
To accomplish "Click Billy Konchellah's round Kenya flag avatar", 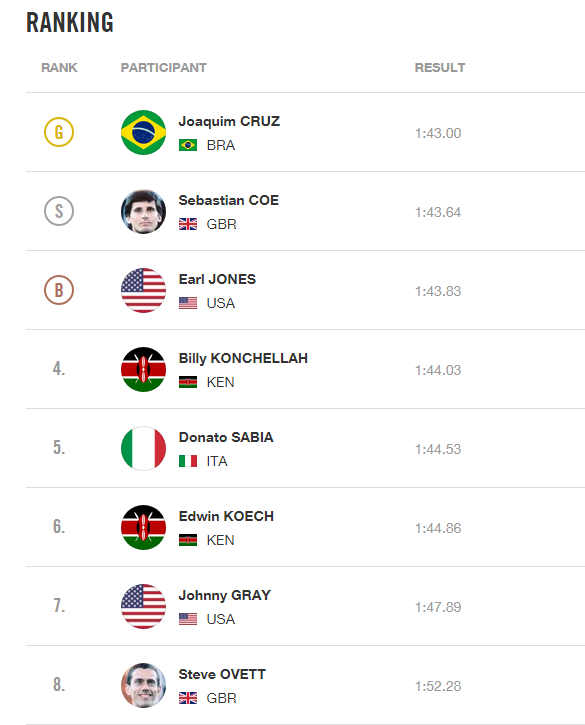I will click(x=143, y=369).
